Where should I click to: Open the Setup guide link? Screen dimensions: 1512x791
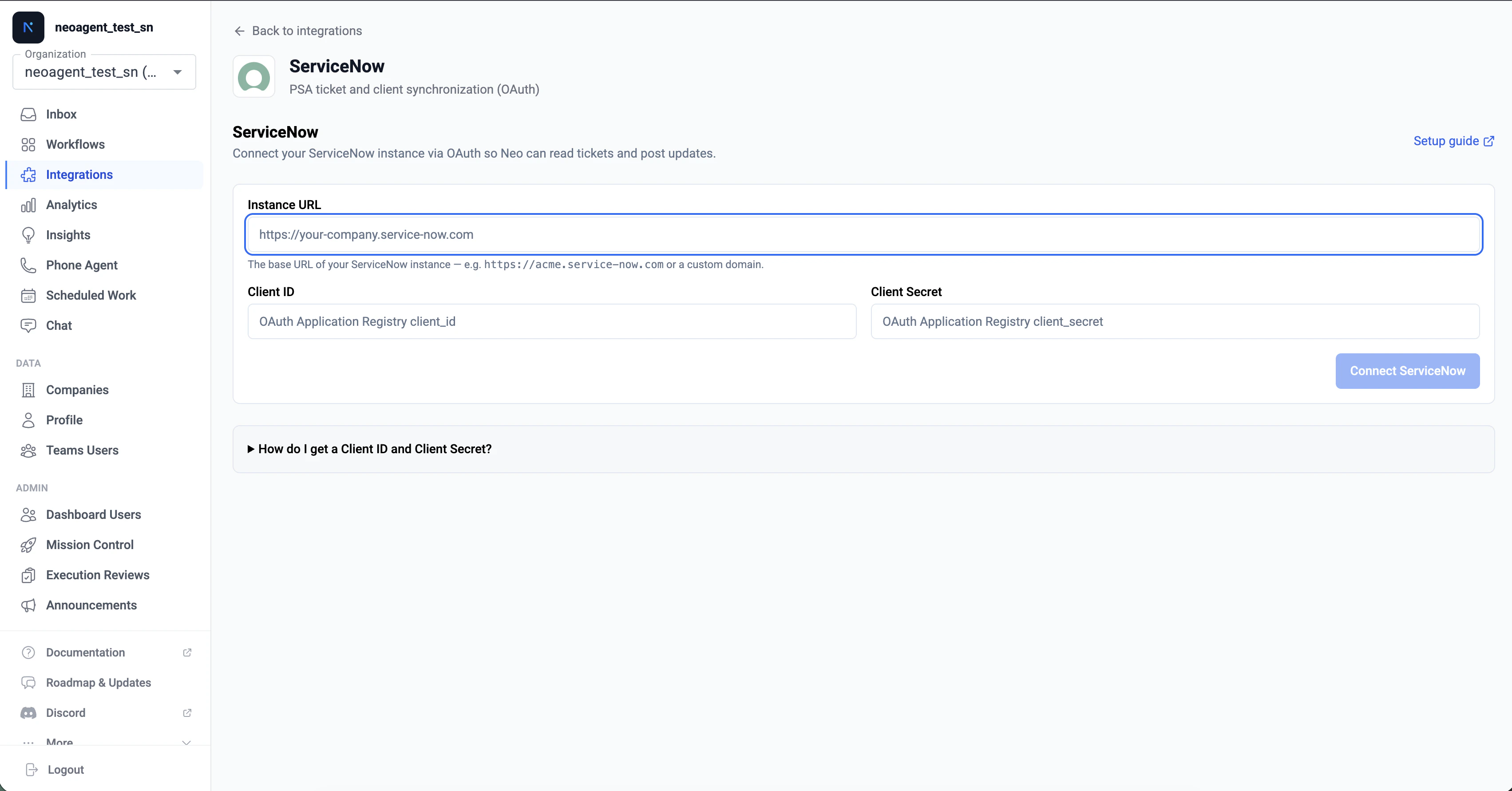[1453, 142]
